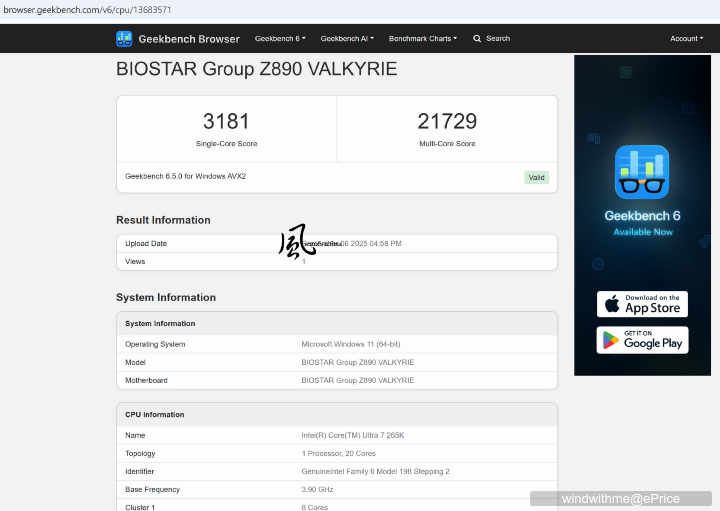Open the Get it on Google Play badge
The image size is (720, 511).
point(642,340)
